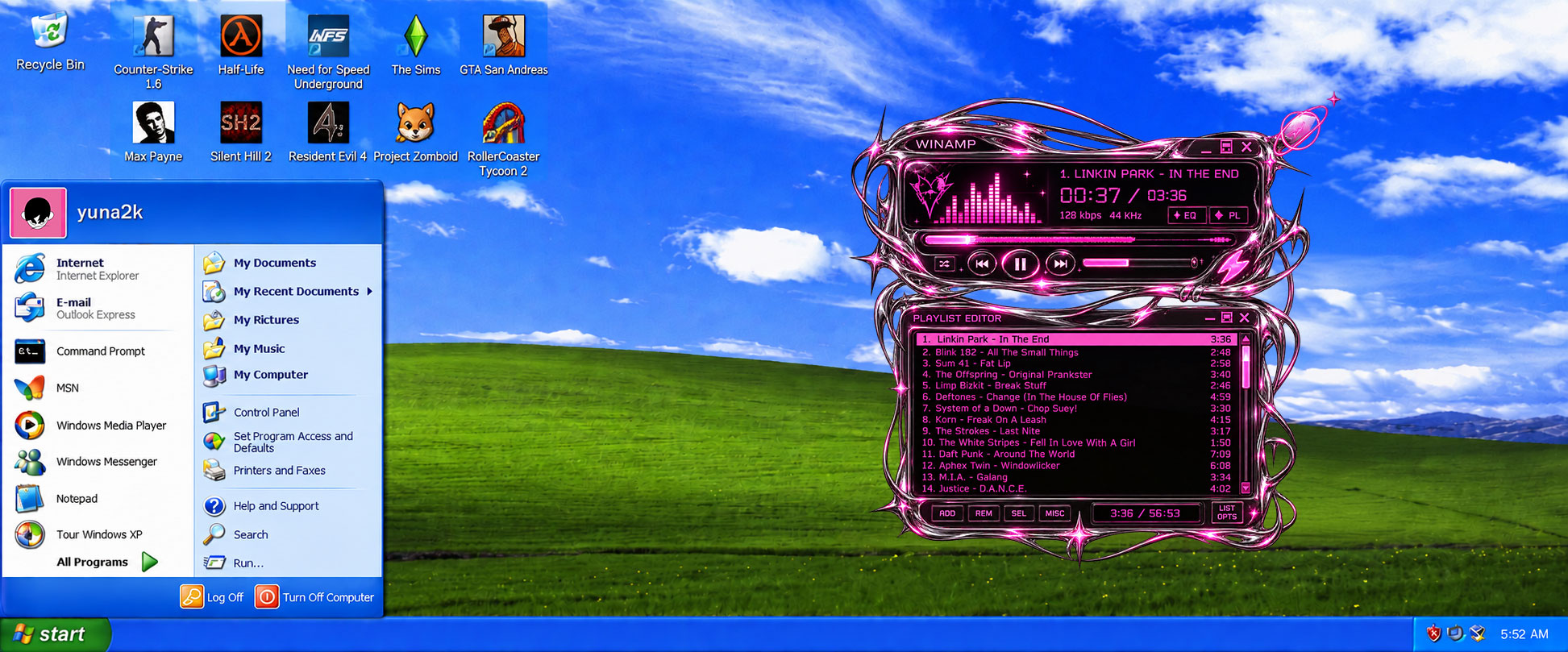Viewport: 1568px width, 652px height.
Task: Open LIST OPTS menu in Playlist Editor
Action: pos(1227,513)
